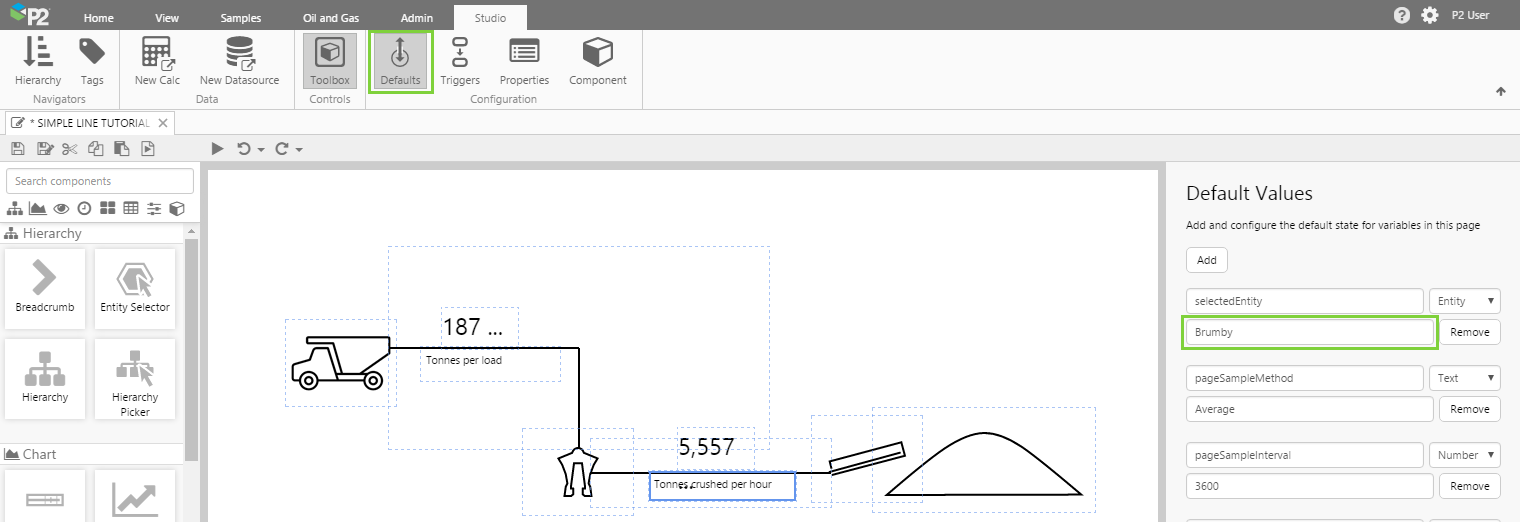This screenshot has width=1520, height=522.
Task: Open the Properties panel from the ribbon
Action: 524,61
